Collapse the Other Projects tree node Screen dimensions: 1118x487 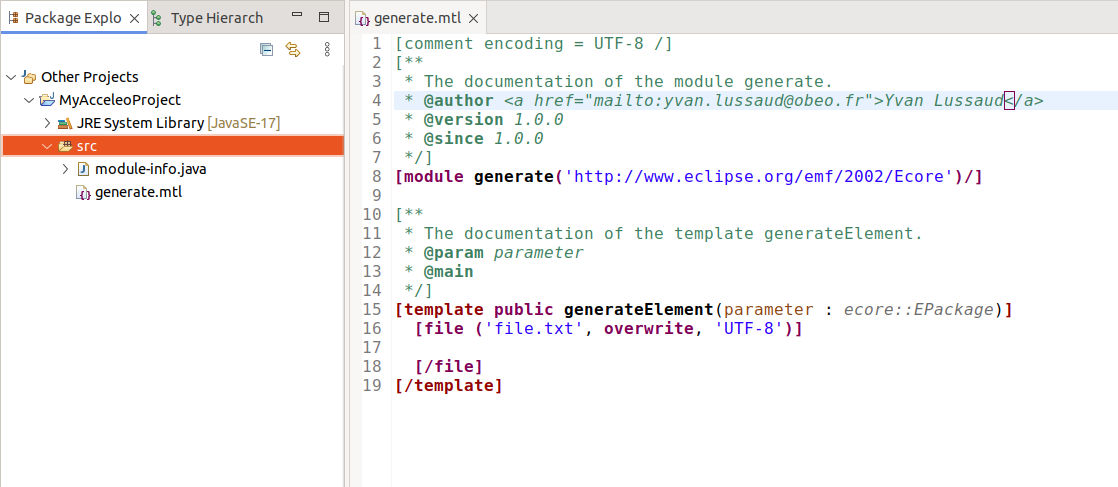pos(11,77)
